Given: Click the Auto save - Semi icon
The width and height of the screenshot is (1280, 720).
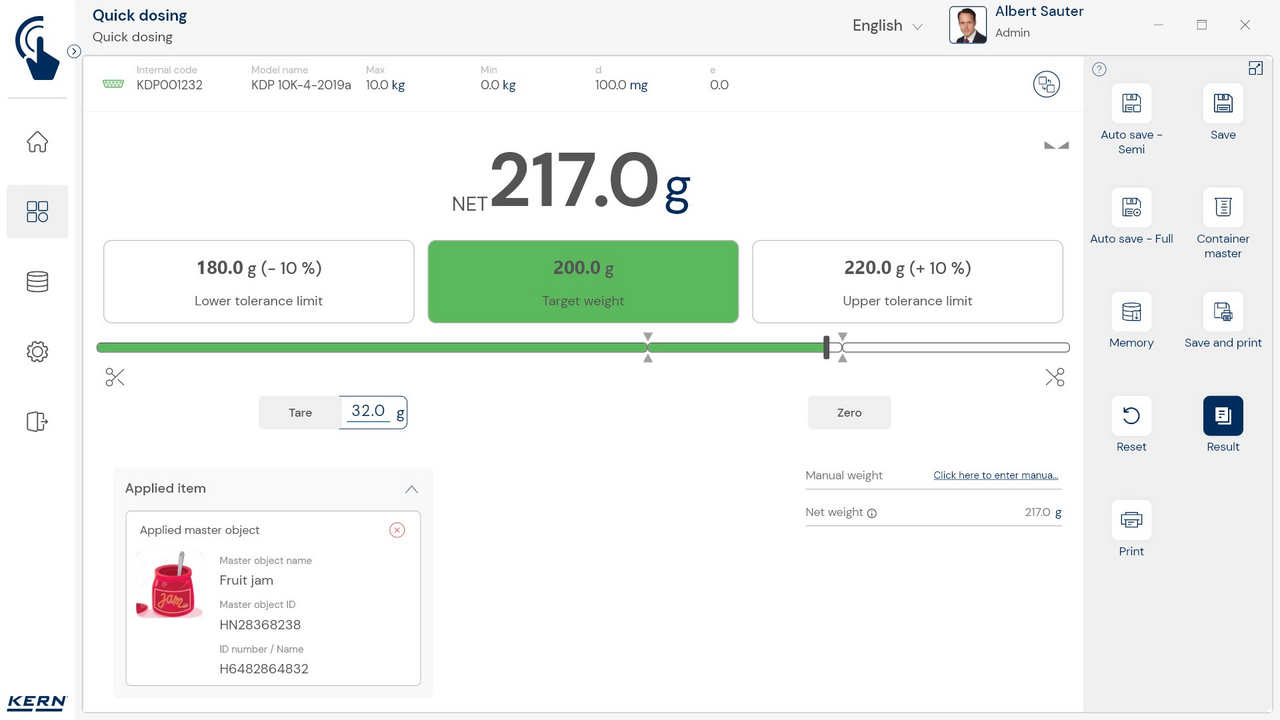Looking at the screenshot, I should pos(1131,104).
